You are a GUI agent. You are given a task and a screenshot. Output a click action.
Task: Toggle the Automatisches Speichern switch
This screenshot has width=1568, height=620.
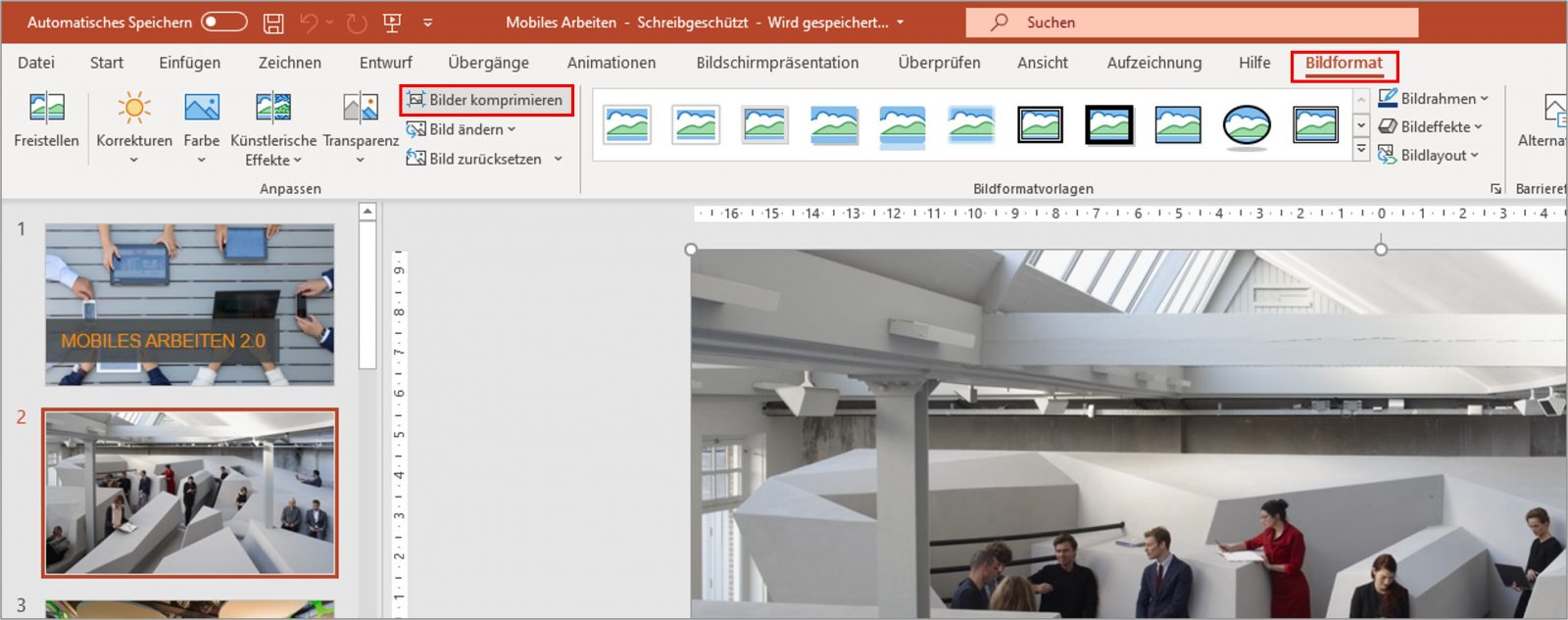click(x=223, y=22)
